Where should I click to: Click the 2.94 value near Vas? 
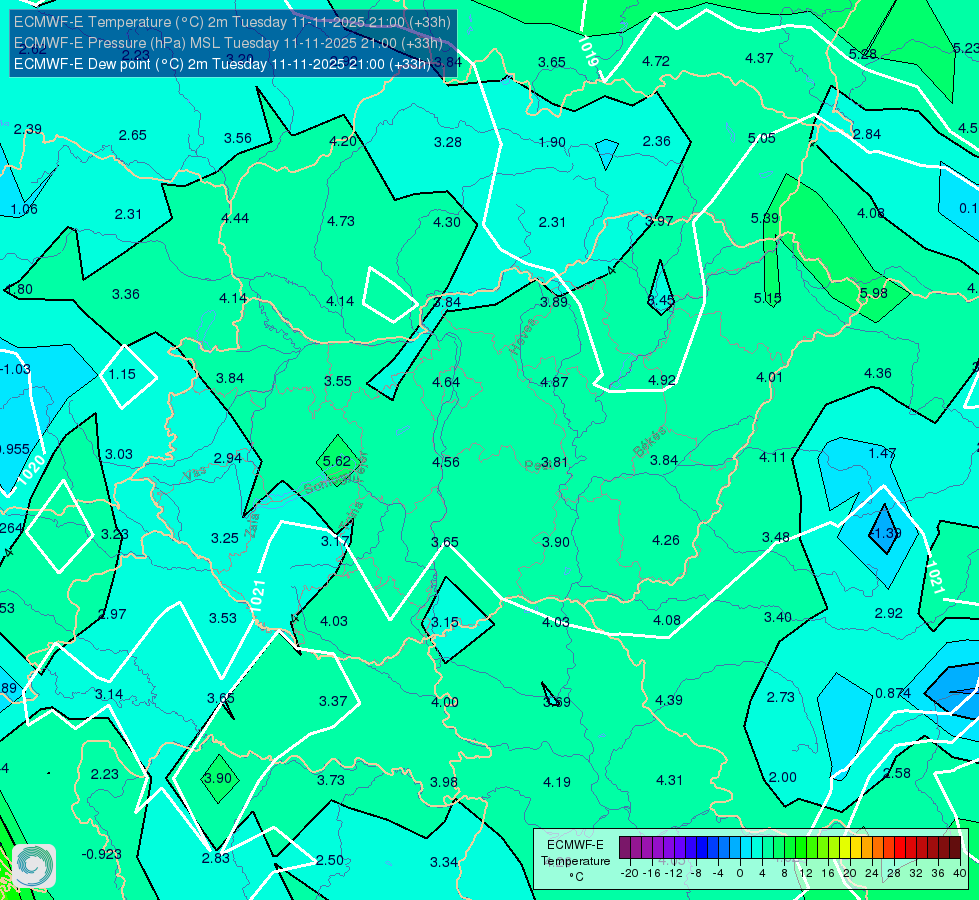227,458
